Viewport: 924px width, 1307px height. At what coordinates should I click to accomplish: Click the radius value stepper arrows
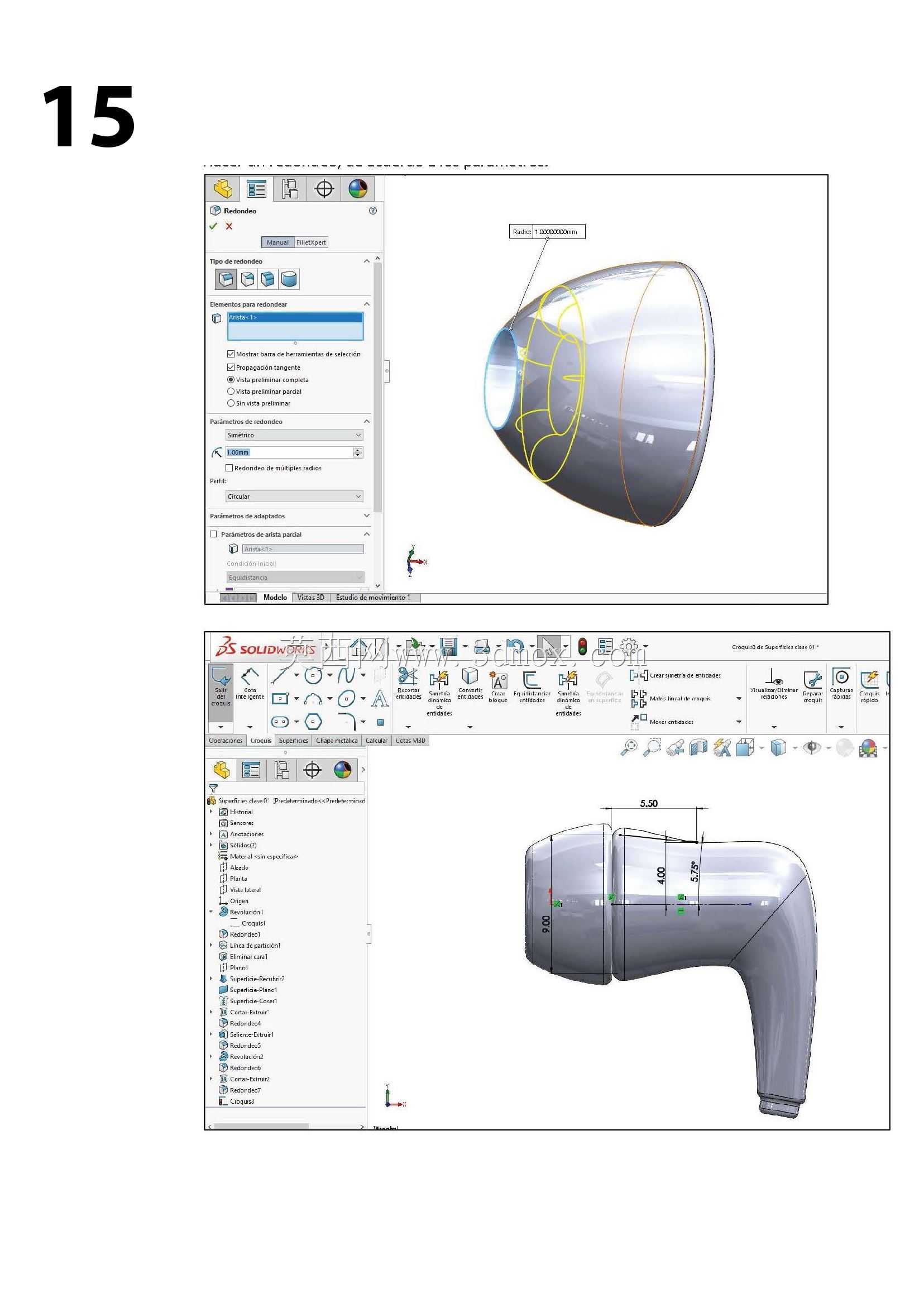pyautogui.click(x=358, y=452)
